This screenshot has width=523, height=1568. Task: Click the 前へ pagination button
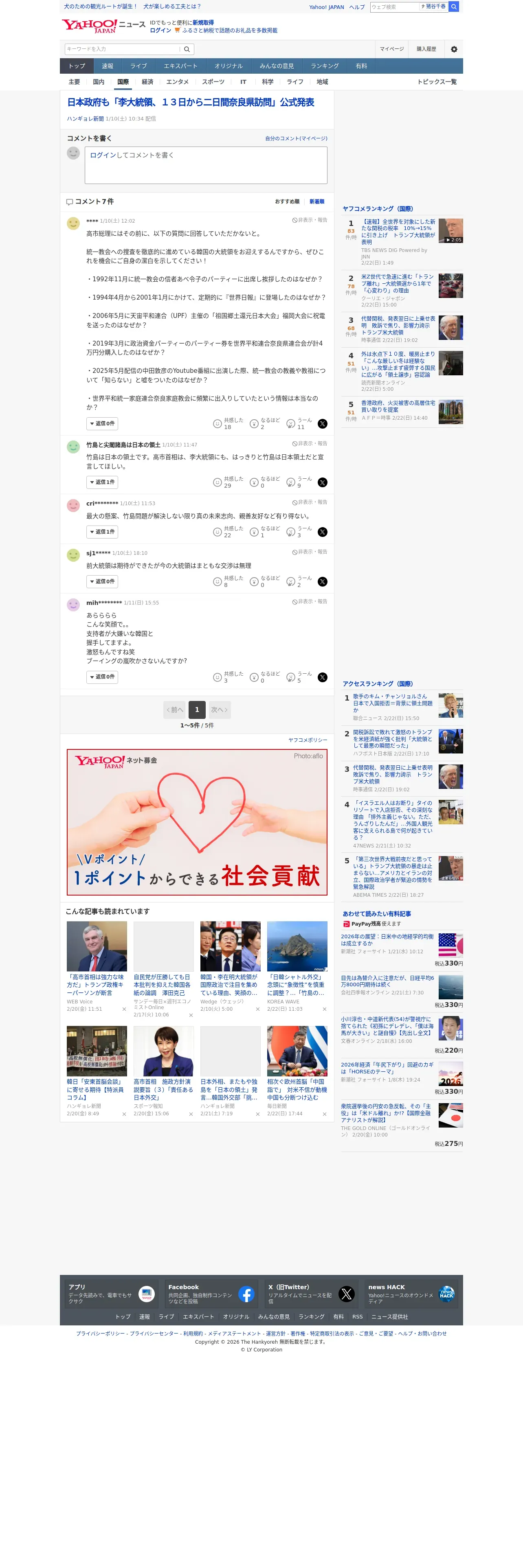(x=175, y=710)
